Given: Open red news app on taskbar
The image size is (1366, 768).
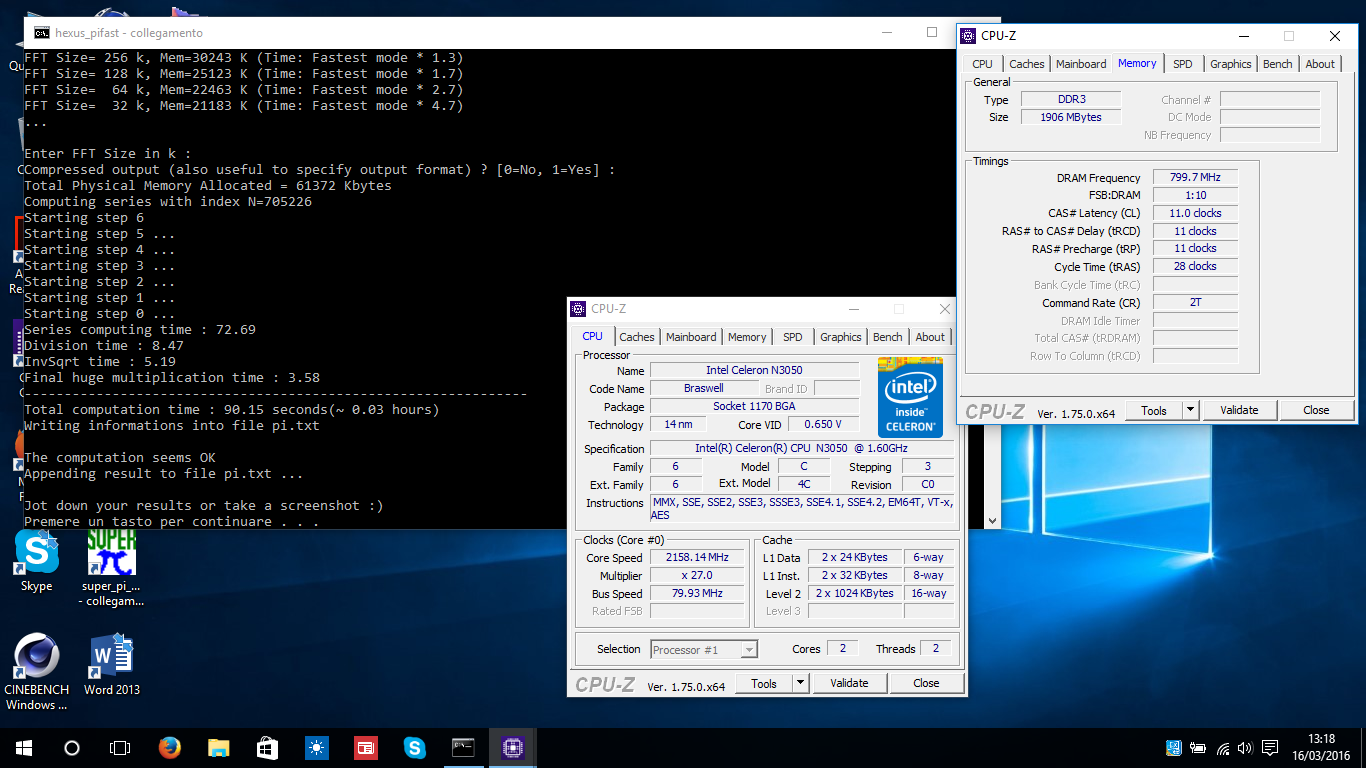Looking at the screenshot, I should tap(365, 748).
